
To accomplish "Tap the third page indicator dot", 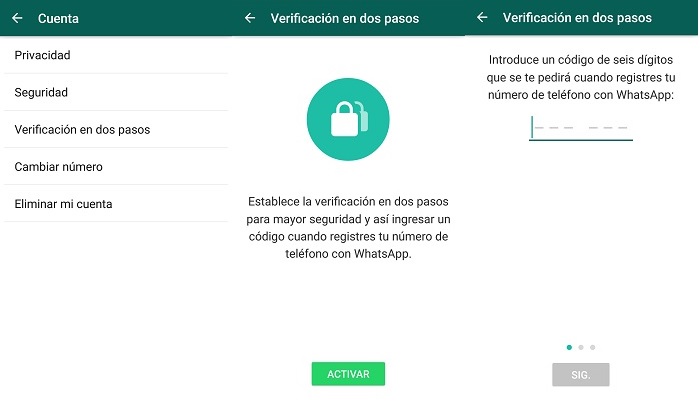I will 592,347.
